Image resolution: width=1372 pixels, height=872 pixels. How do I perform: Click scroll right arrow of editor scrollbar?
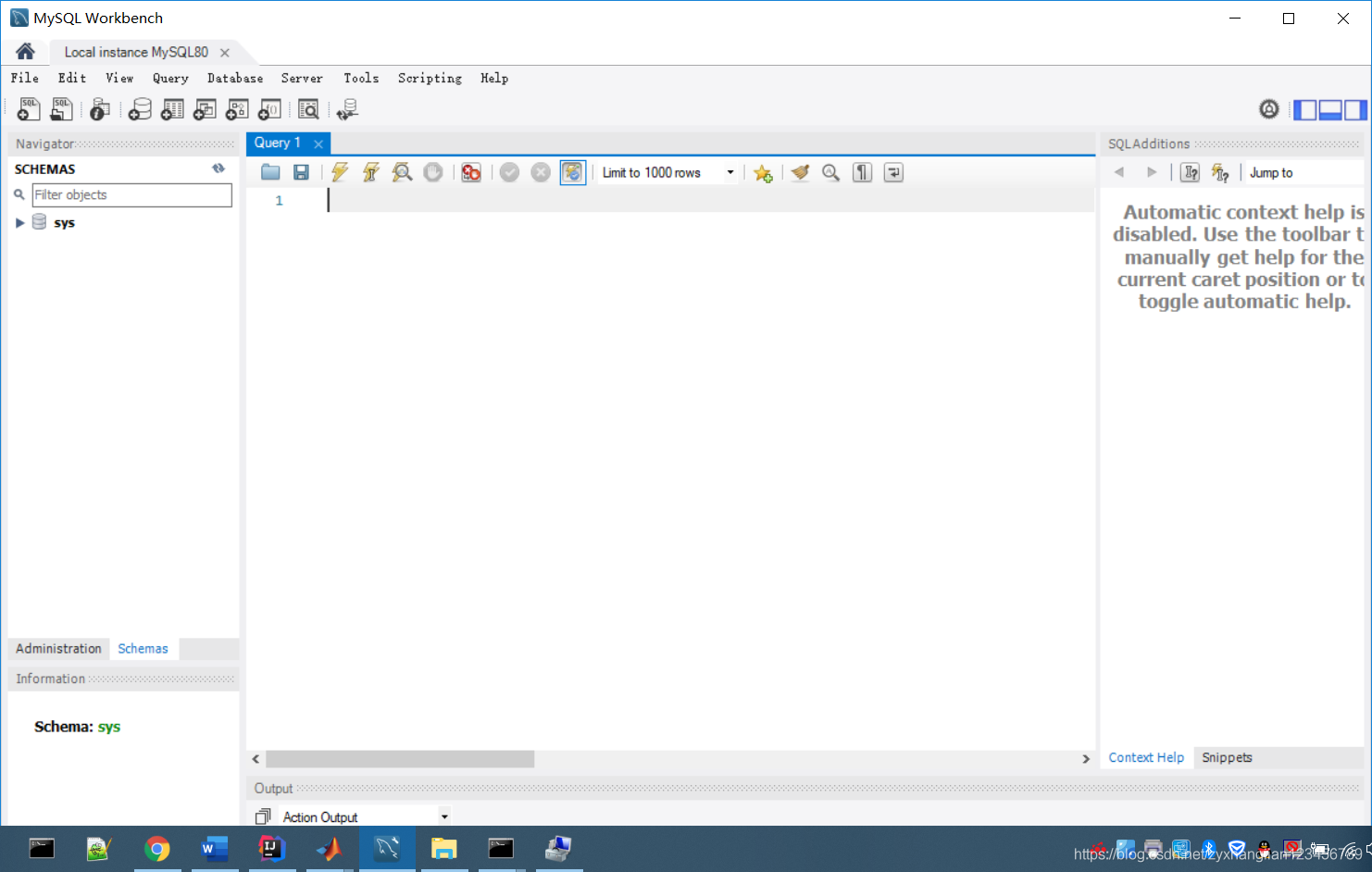(x=1086, y=759)
